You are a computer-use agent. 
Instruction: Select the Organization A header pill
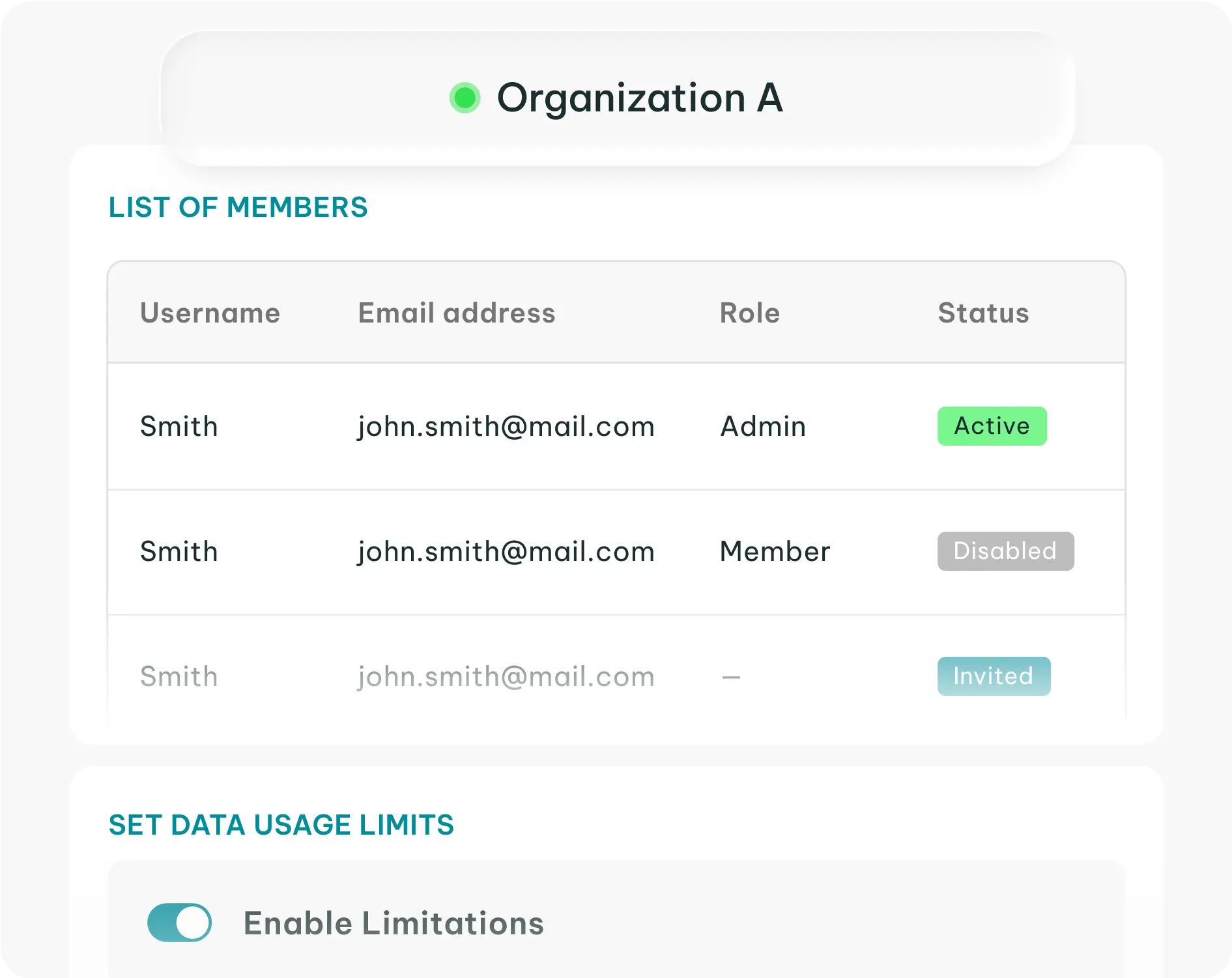coord(617,98)
